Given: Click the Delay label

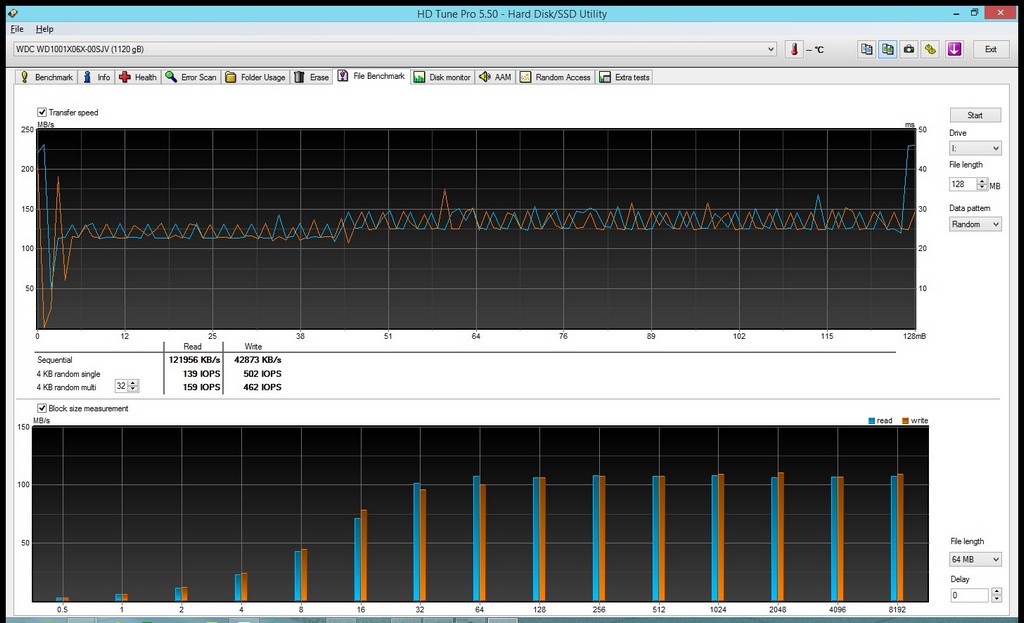Looking at the screenshot, I should point(960,579).
